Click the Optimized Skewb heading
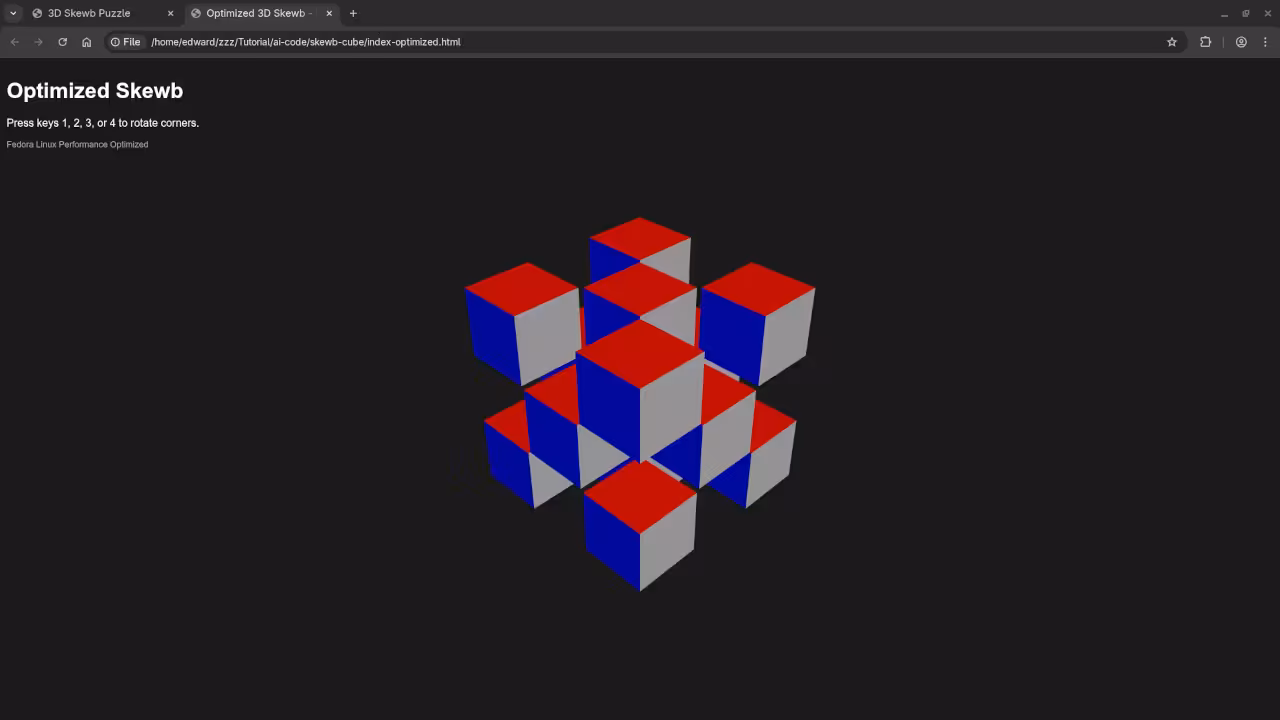The width and height of the screenshot is (1280, 720). (x=94, y=90)
